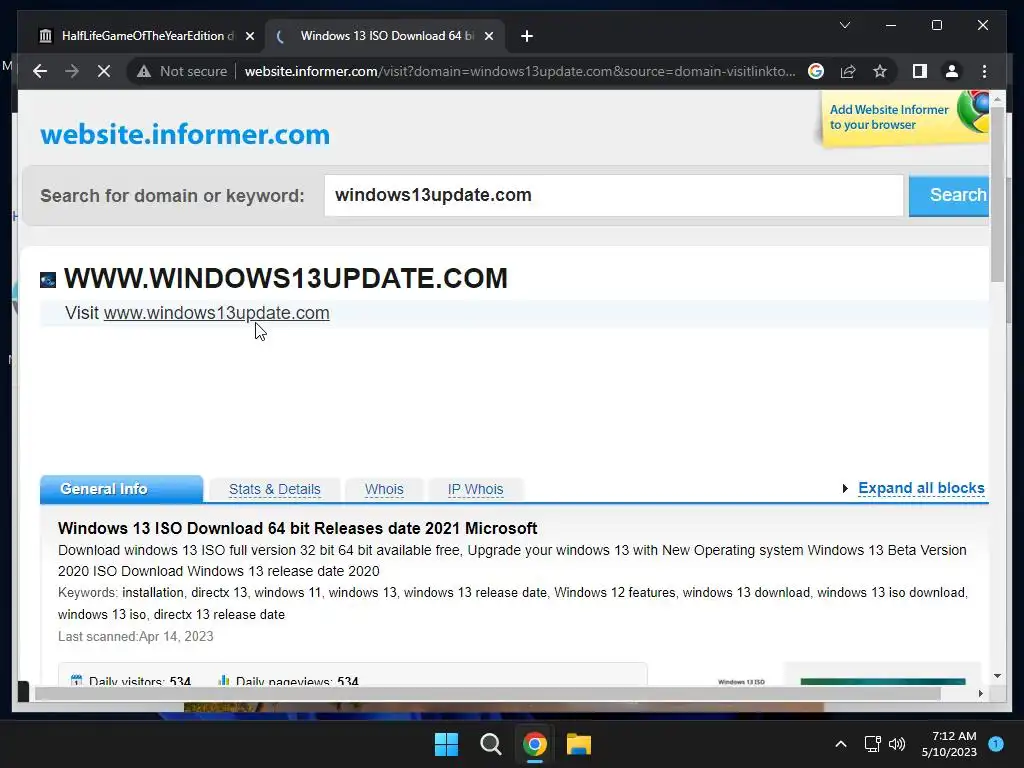Click the horizontal scrollbar thumb
The image size is (1024, 768).
[x=488, y=694]
